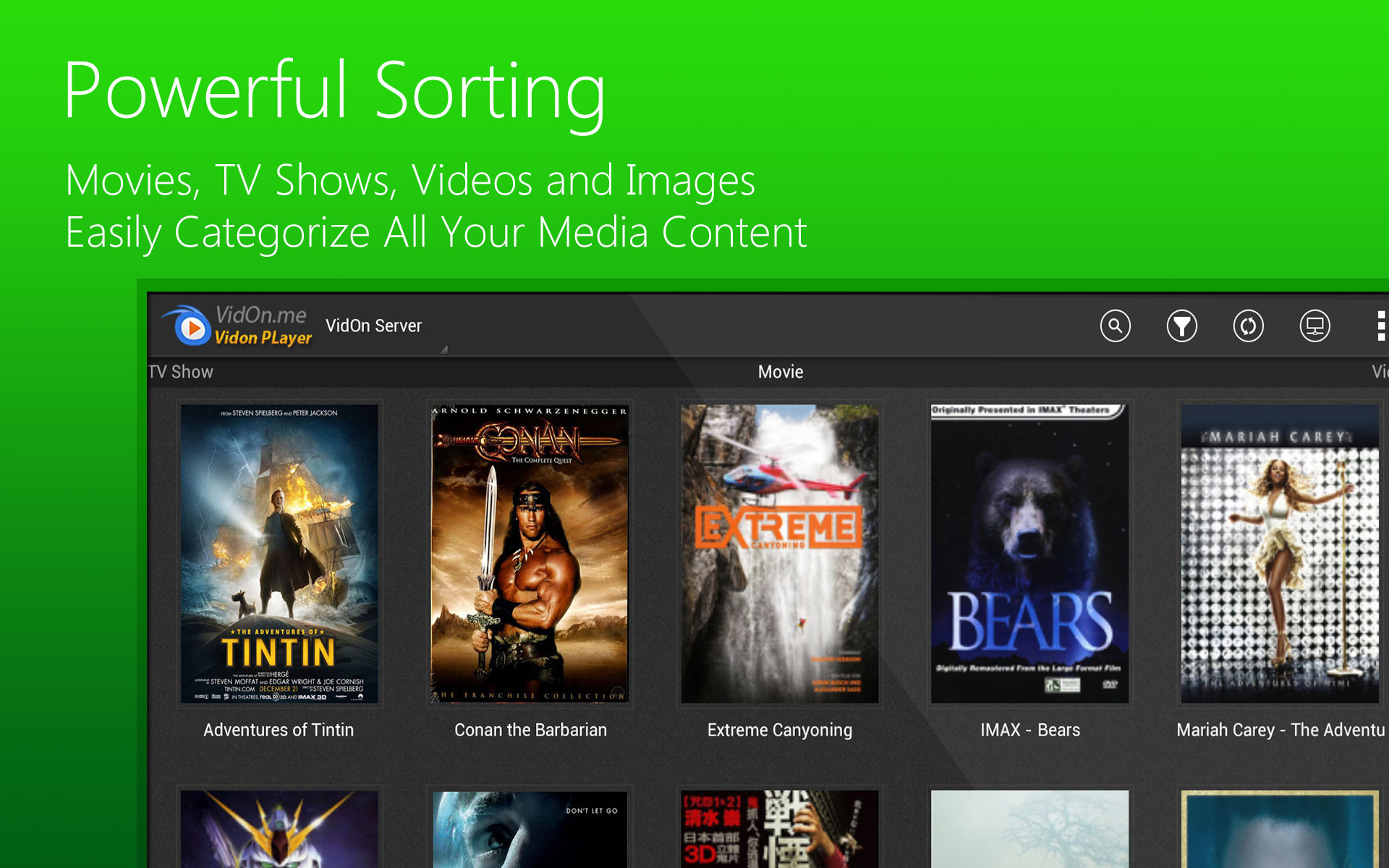Select the red Japanese 3D movie poster

coord(779,829)
